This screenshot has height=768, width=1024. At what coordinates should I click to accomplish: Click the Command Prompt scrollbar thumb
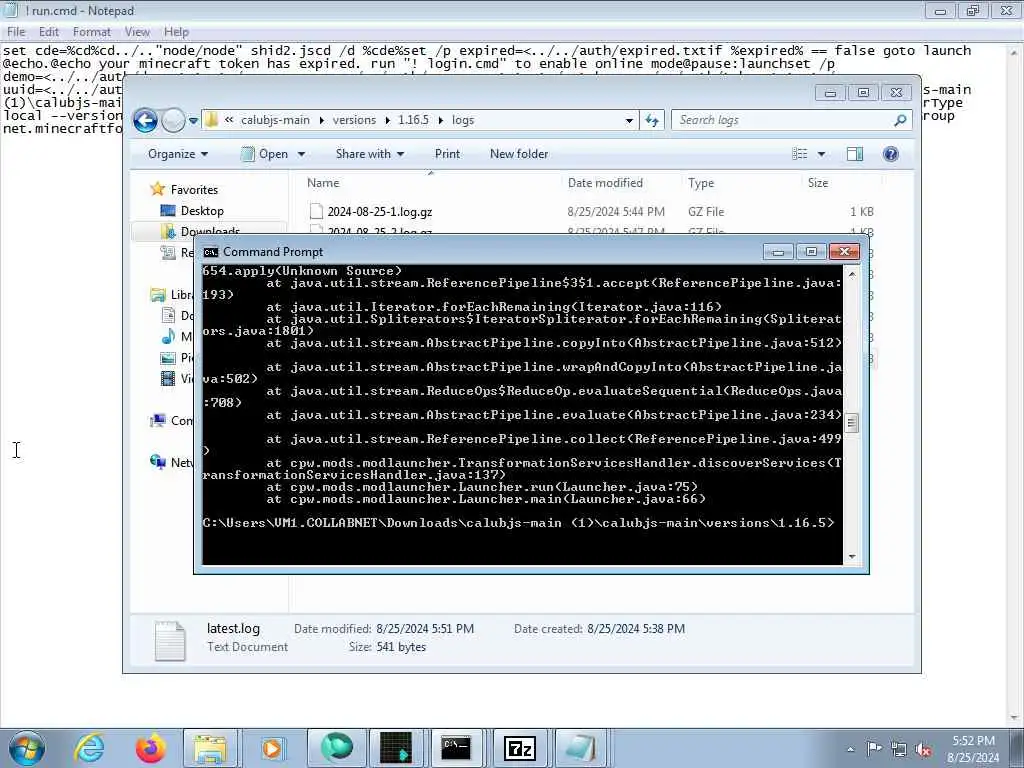click(x=852, y=423)
